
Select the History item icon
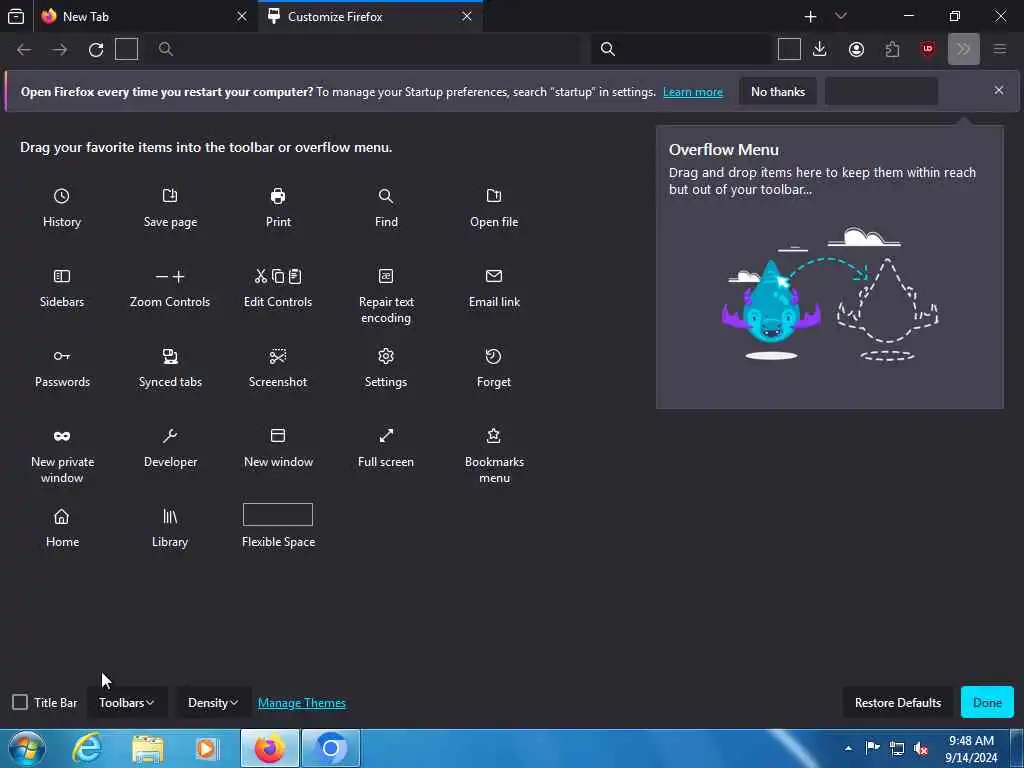coord(61,196)
